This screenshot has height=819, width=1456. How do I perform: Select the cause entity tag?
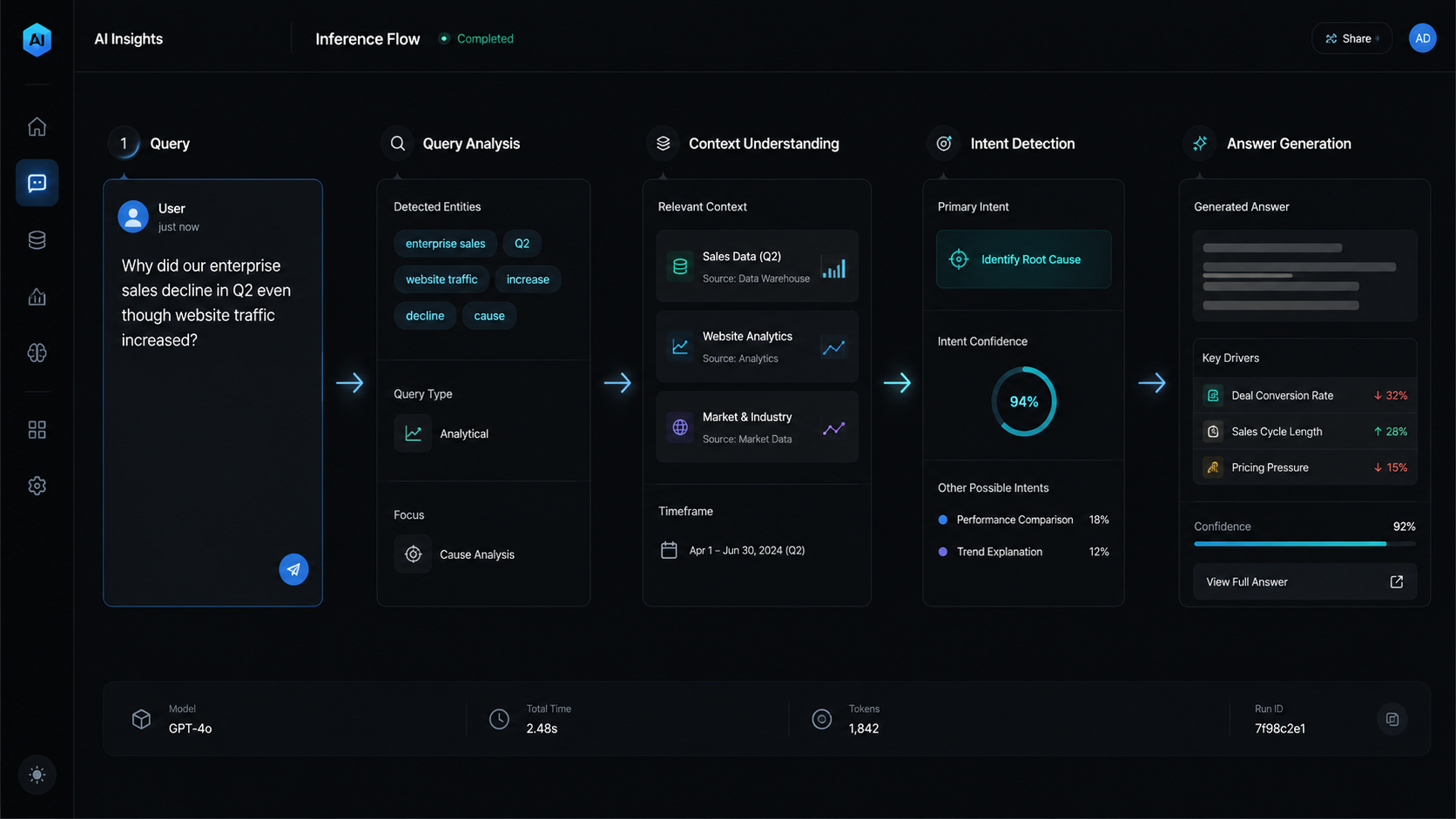pyautogui.click(x=489, y=316)
